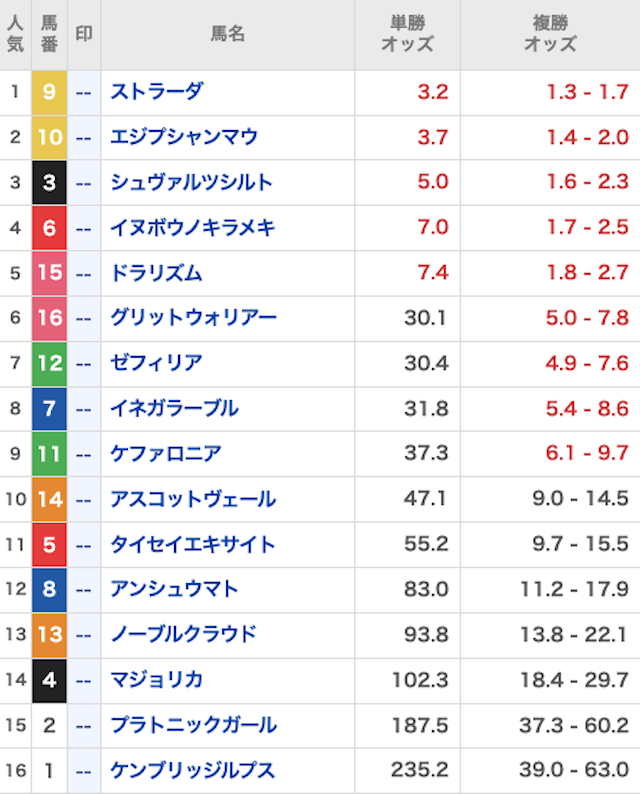
Task: Click the yellow number 9 badge
Action: [x=49, y=92]
